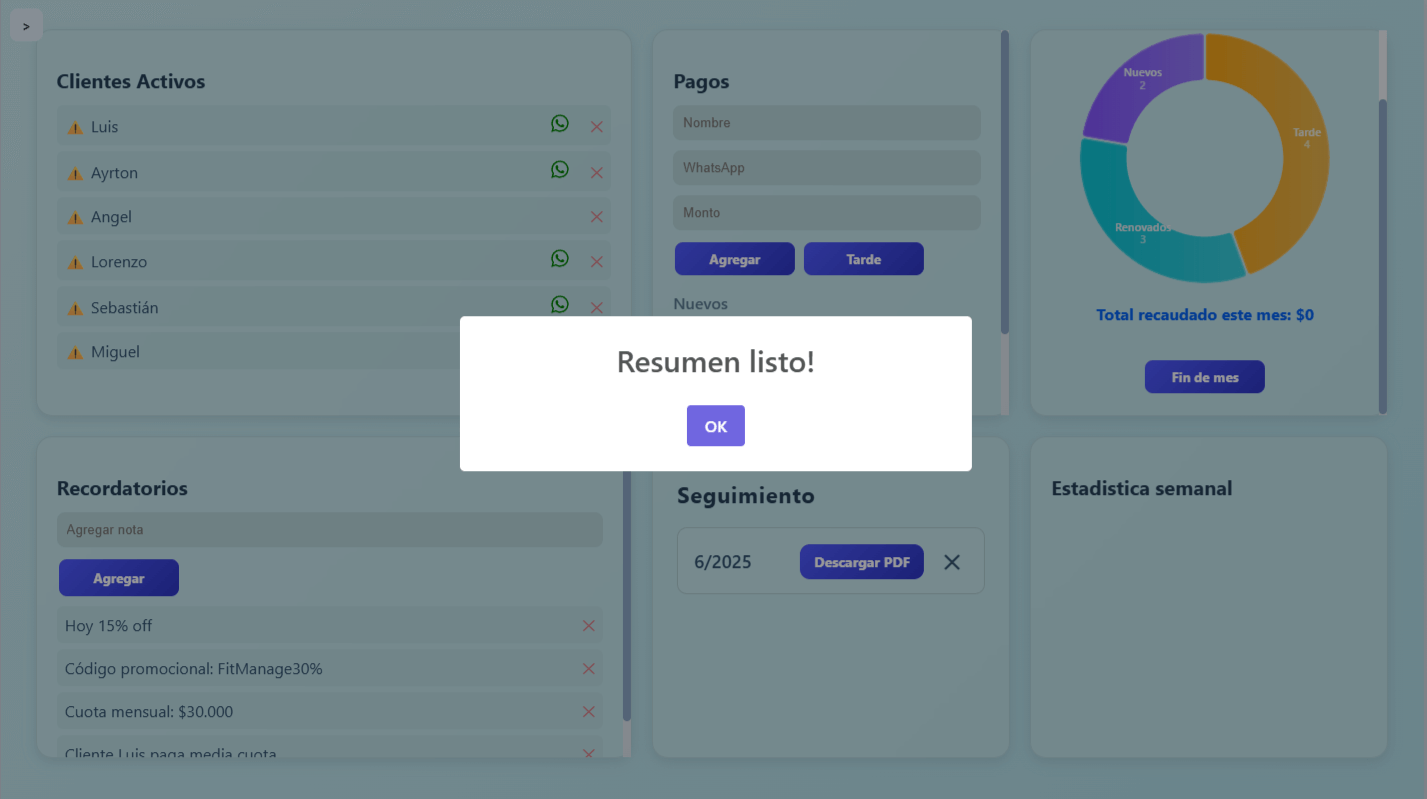Image resolution: width=1427 pixels, height=799 pixels.
Task: Open WhatsApp chat for Ayrton
Action: click(x=560, y=169)
